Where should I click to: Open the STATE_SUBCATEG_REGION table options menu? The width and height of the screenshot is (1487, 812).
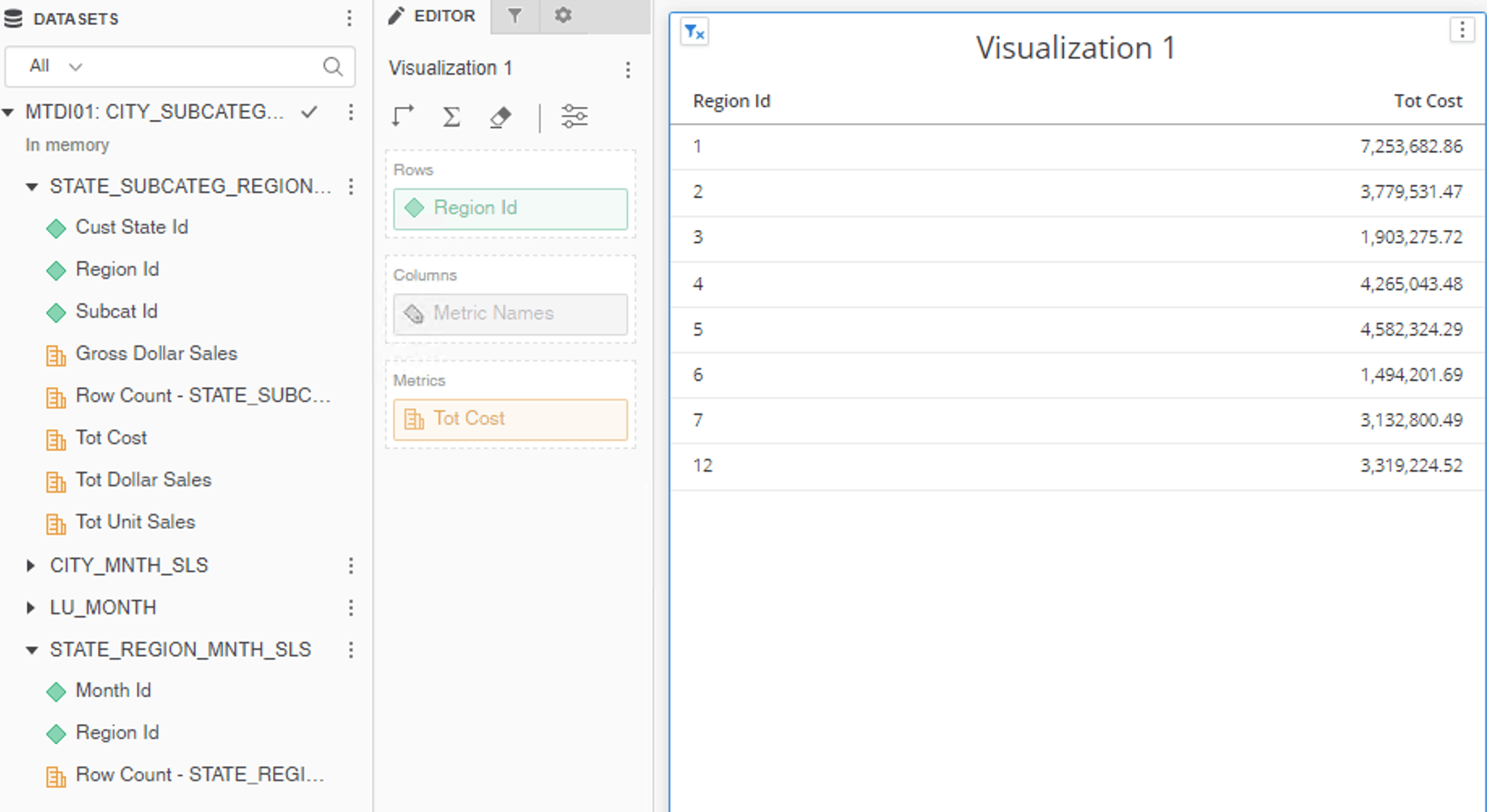coord(351,186)
